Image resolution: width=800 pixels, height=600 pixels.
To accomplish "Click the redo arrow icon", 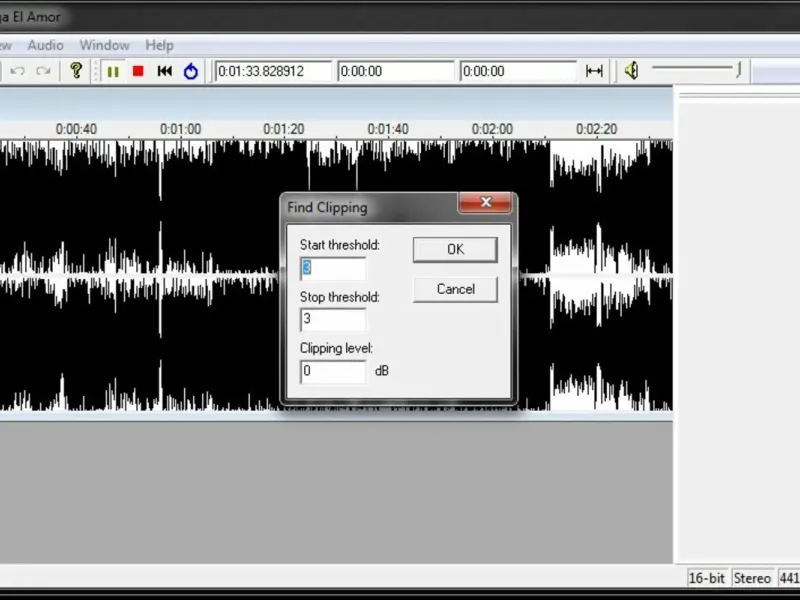I will [43, 71].
